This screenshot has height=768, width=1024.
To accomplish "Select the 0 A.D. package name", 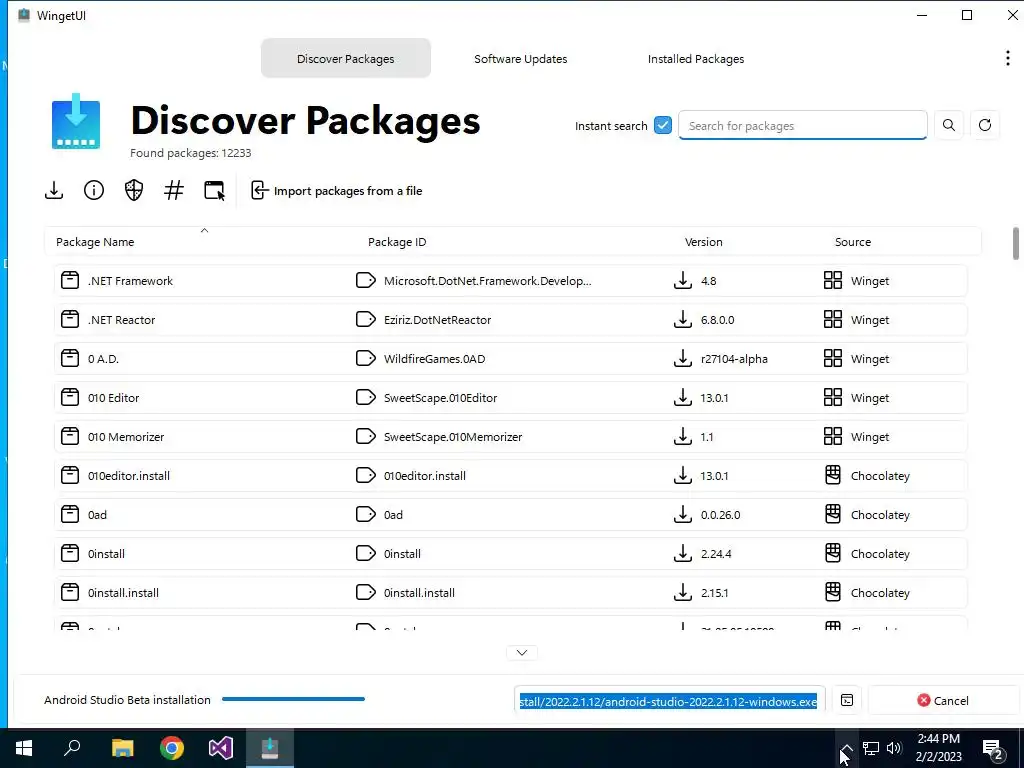I will (103, 359).
